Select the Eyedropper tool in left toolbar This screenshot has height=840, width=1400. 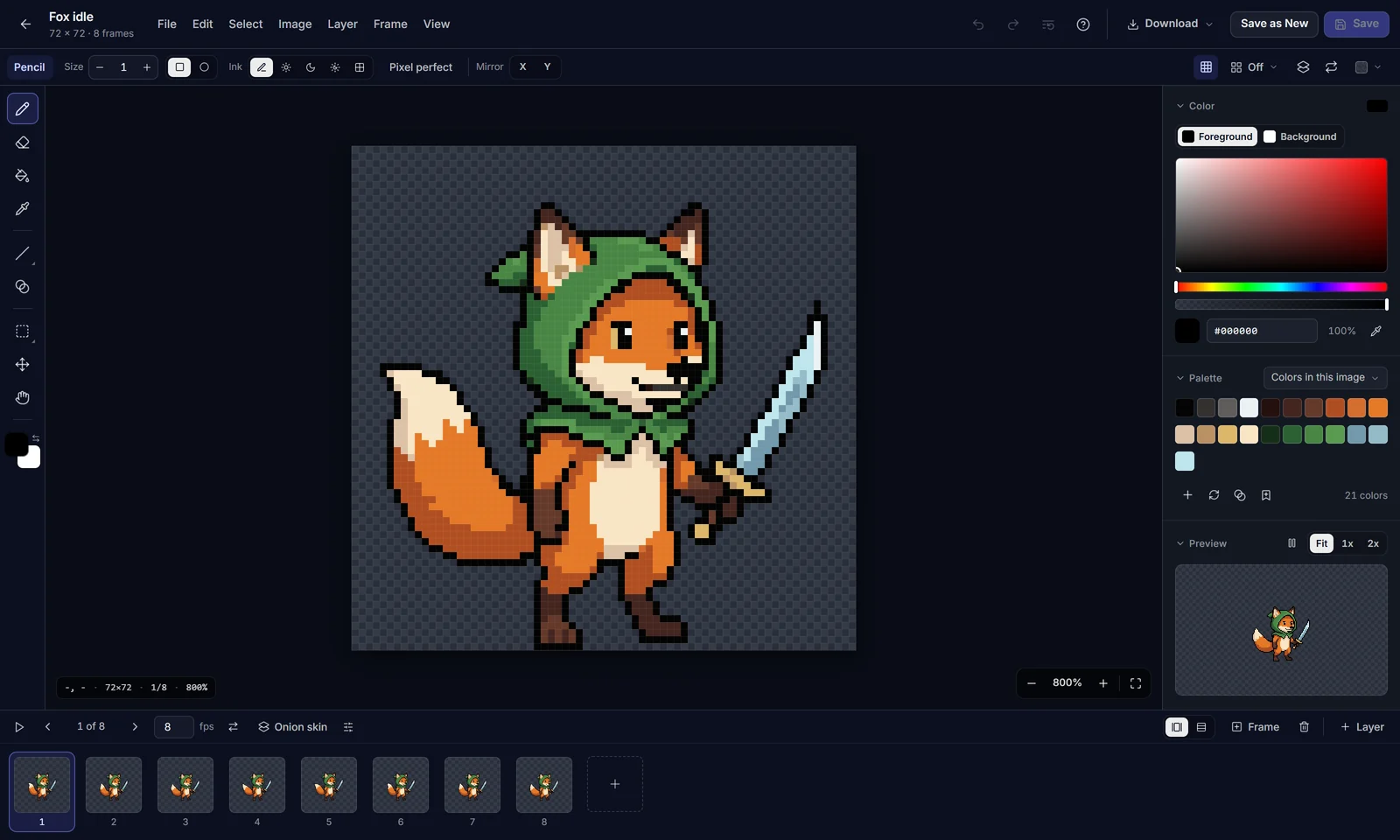point(23,209)
